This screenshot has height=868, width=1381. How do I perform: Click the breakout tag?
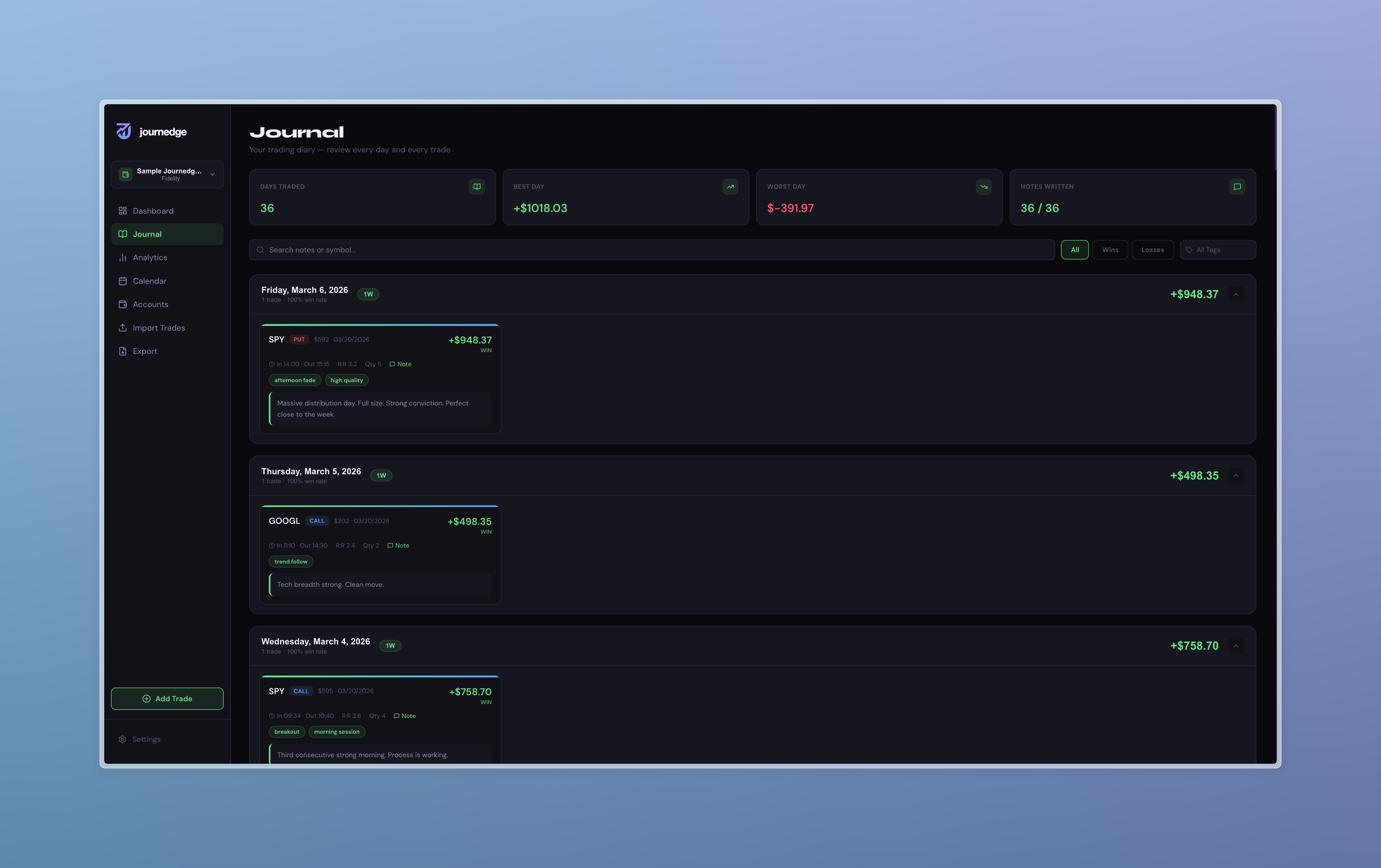pos(287,732)
